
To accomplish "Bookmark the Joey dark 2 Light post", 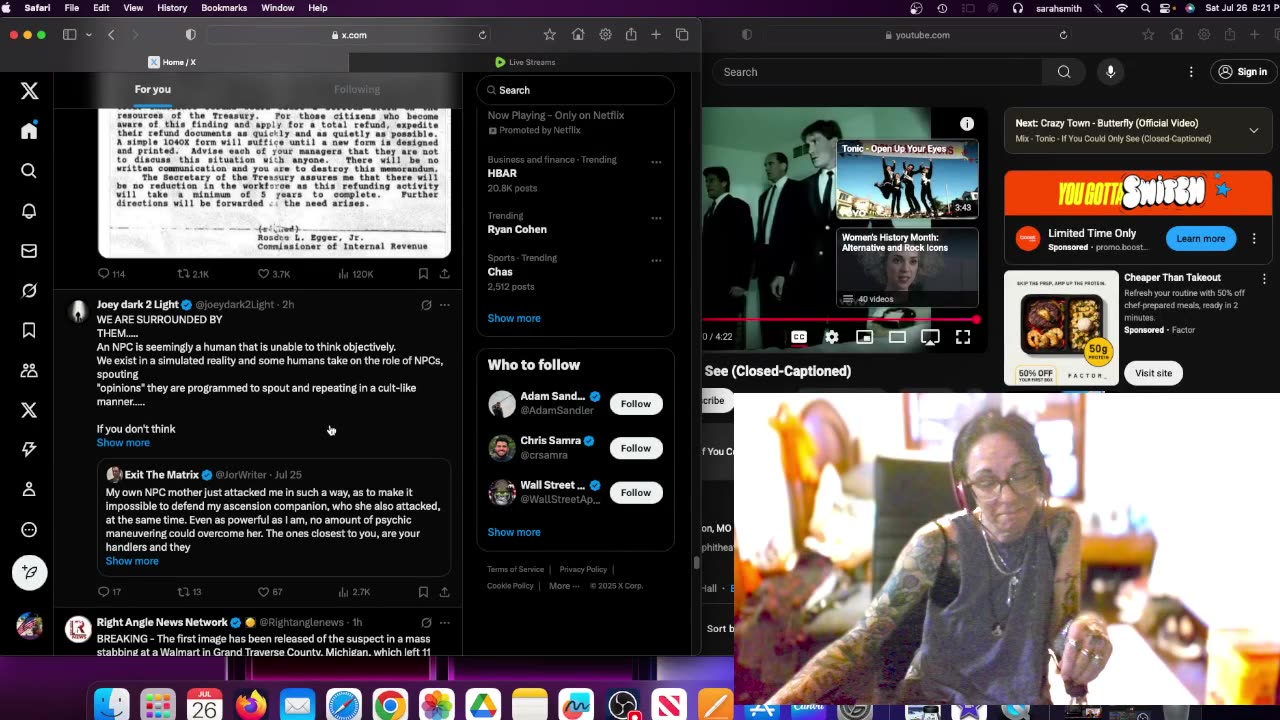I will pos(423,592).
